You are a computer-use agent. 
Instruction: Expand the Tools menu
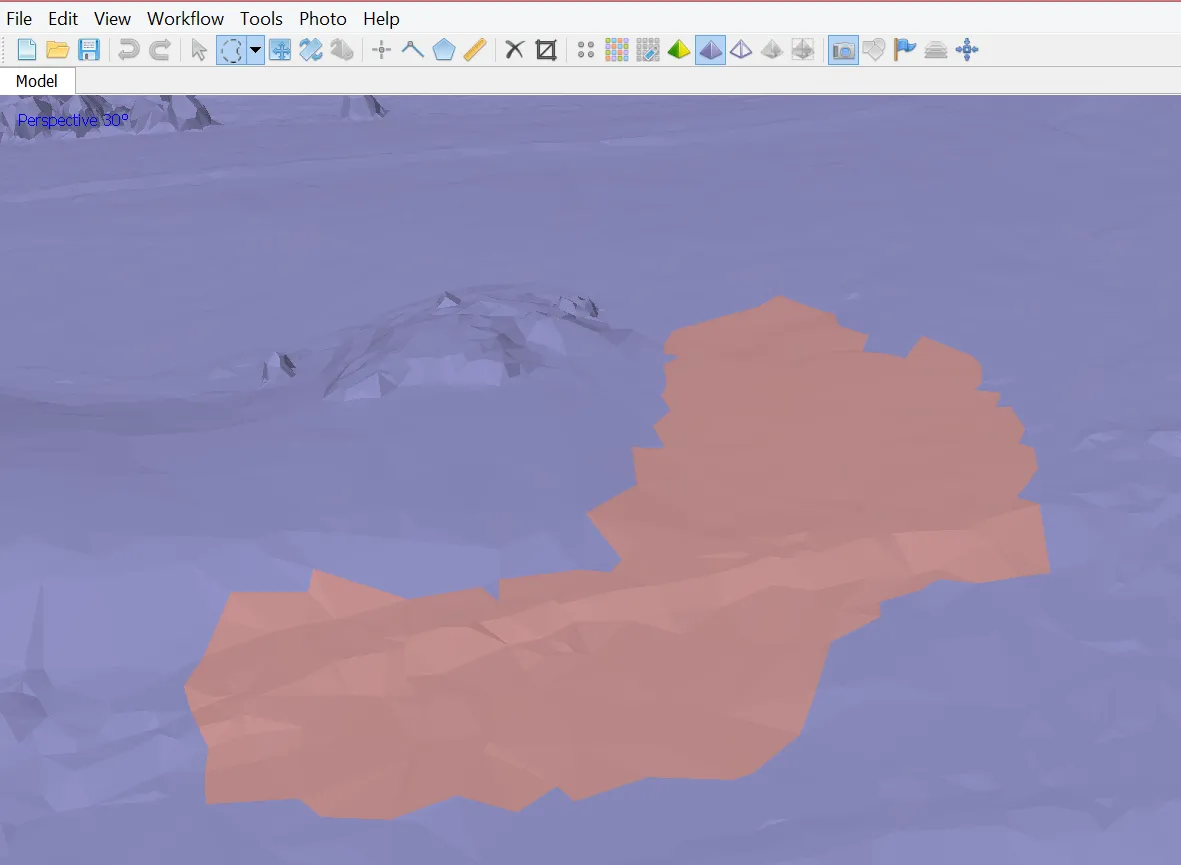[261, 19]
